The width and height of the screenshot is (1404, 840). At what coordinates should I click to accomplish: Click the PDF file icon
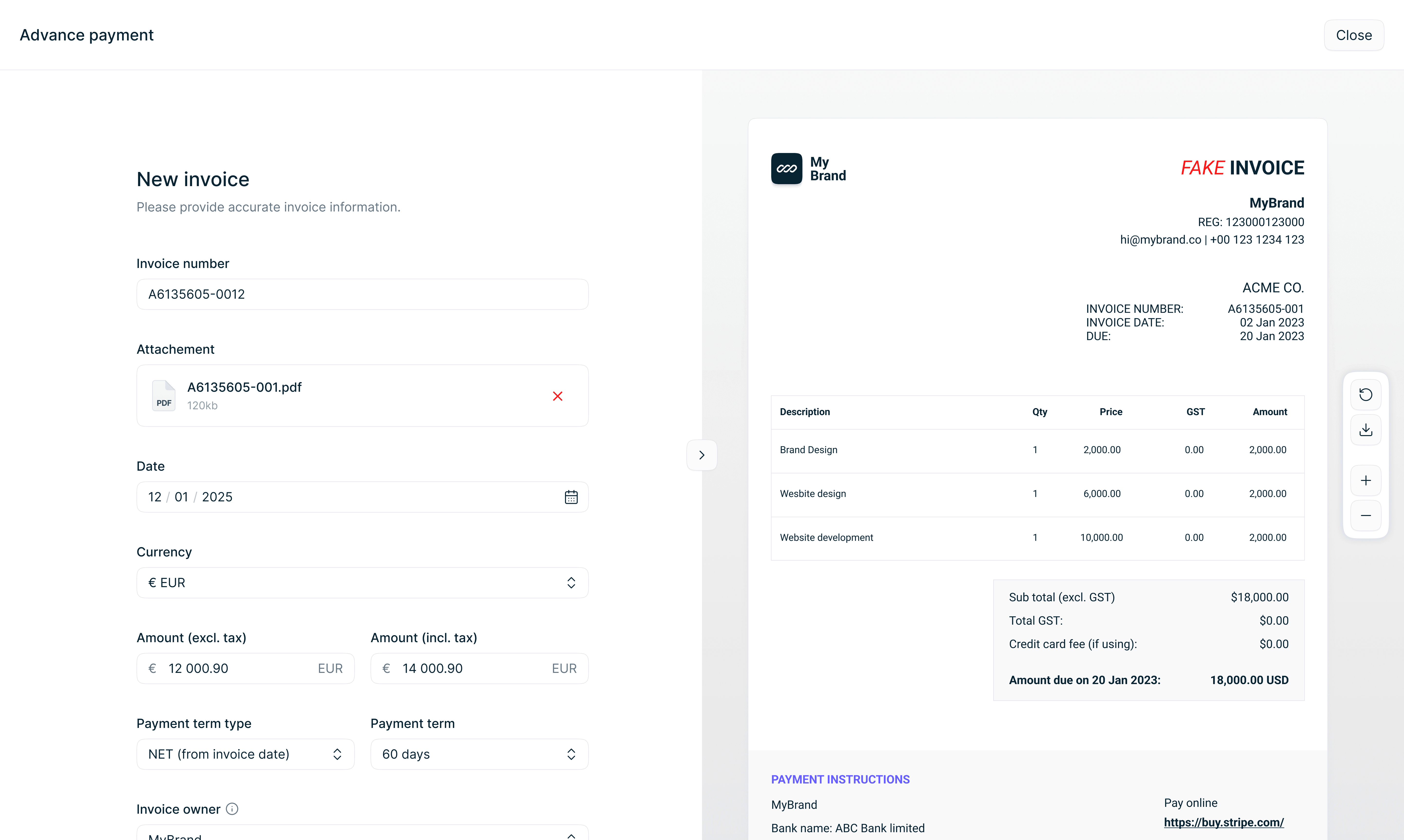tap(164, 396)
